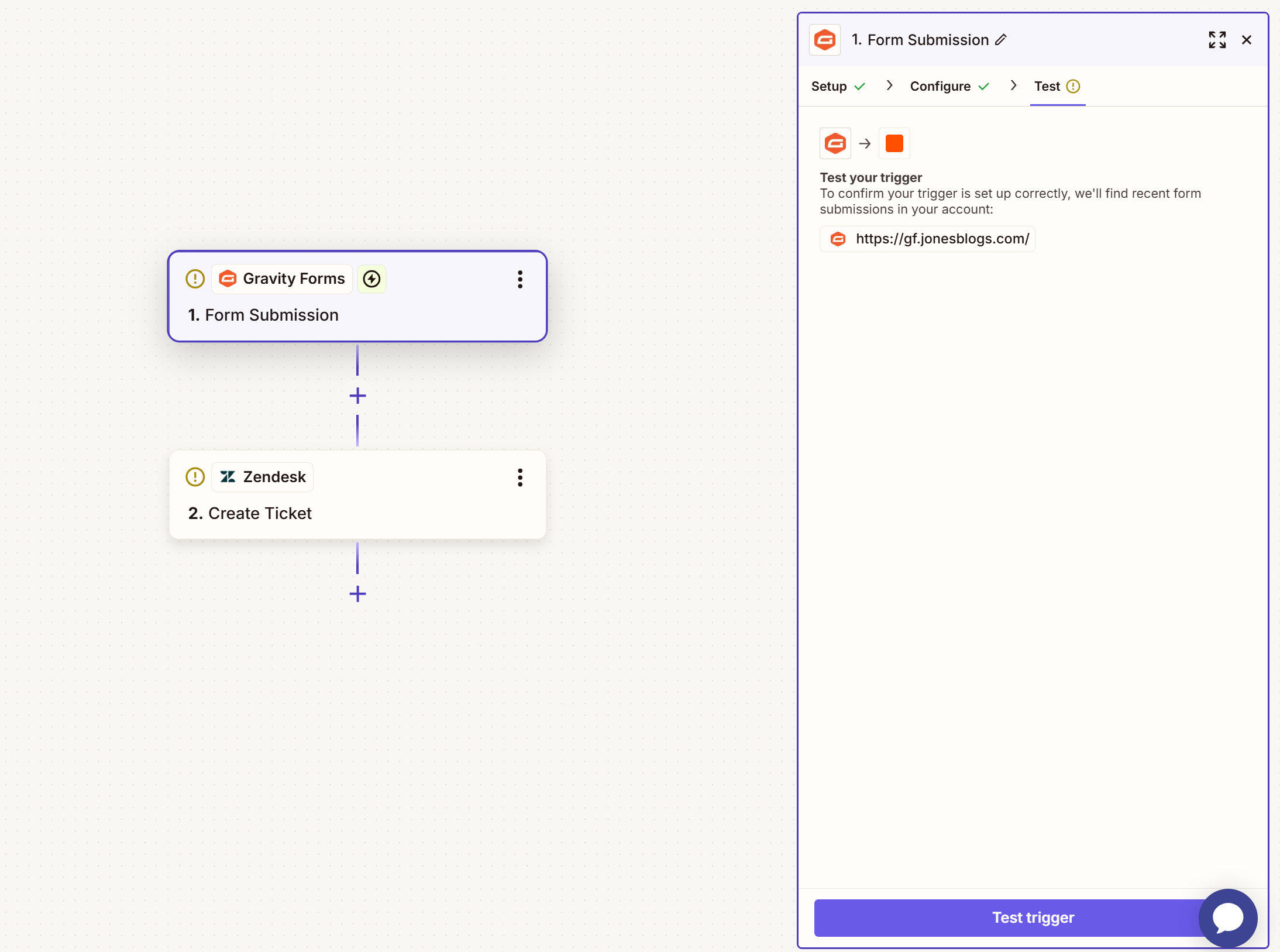This screenshot has height=952, width=1280.
Task: Click the Gravity Forms app badge
Action: pos(283,279)
